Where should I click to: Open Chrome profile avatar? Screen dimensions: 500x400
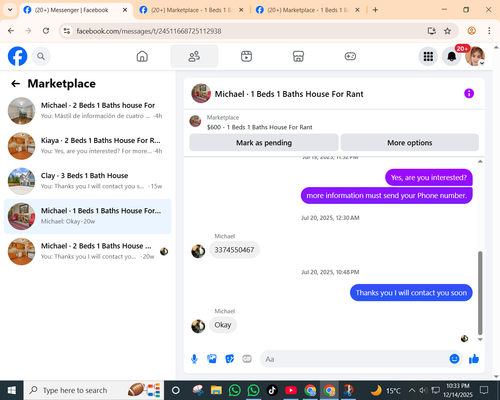click(471, 31)
